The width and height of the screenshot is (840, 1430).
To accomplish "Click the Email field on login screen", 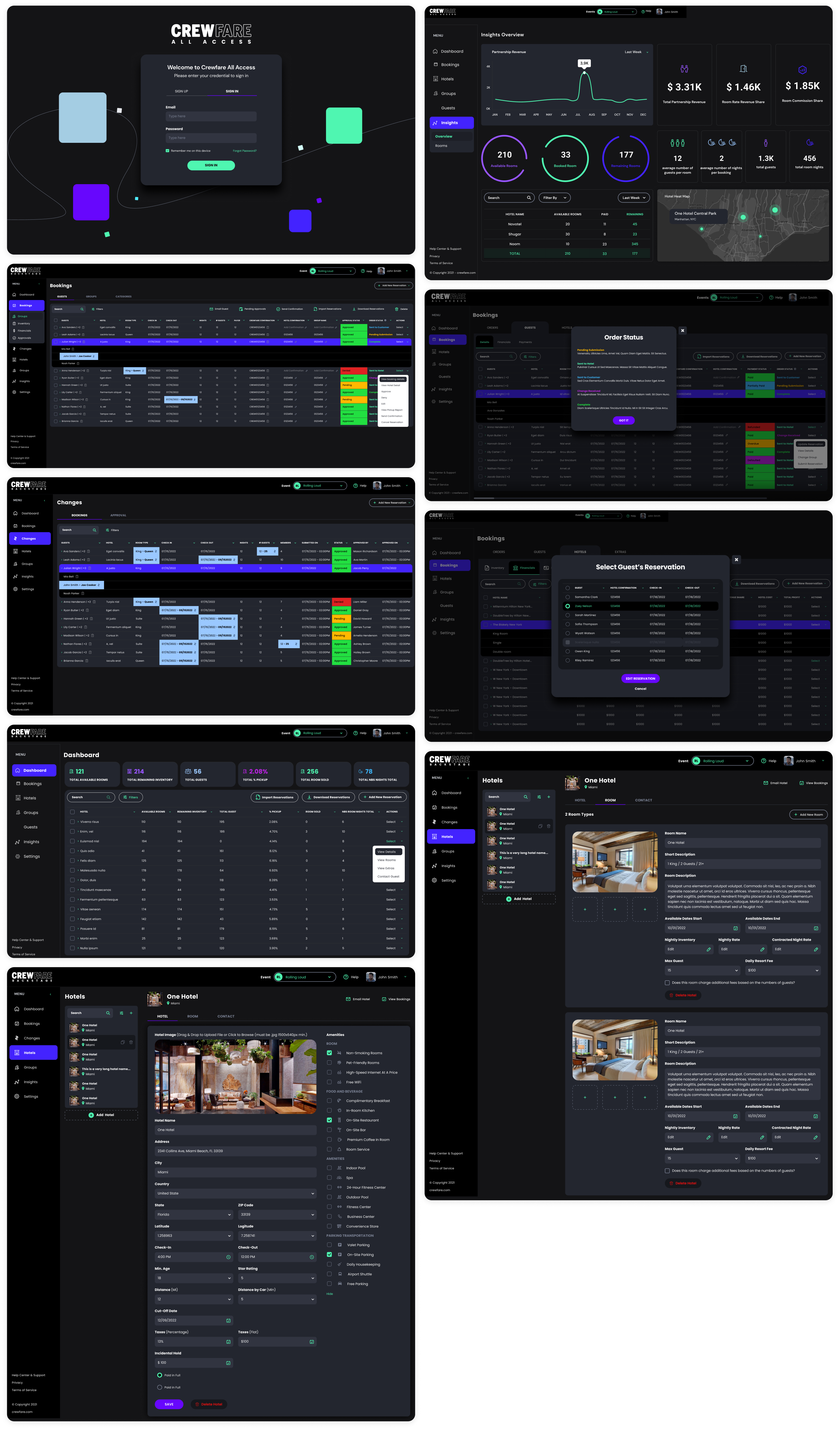I will [211, 116].
